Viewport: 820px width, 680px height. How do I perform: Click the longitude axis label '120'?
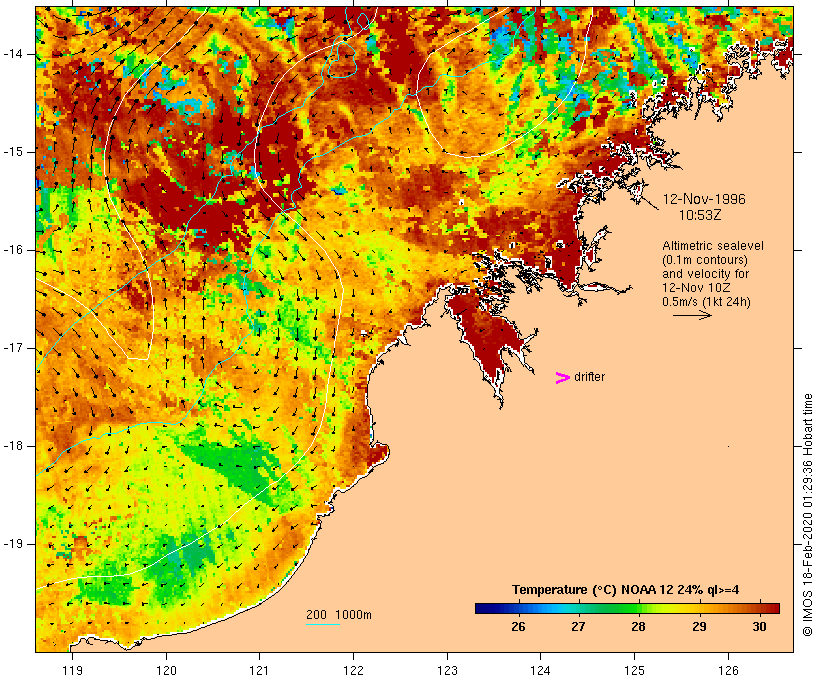pos(166,670)
